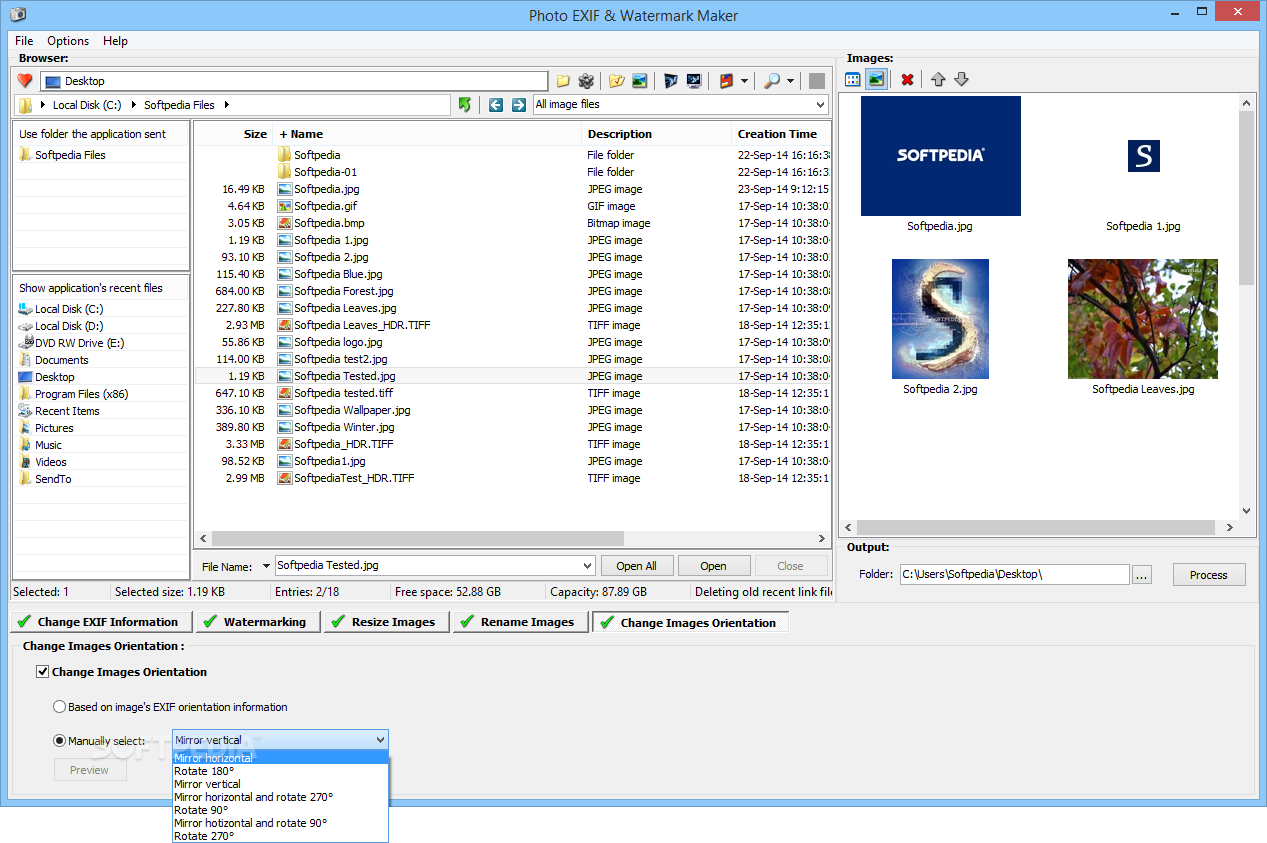1267x843 pixels.
Task: Click the application icon in title bar
Action: tap(17, 15)
